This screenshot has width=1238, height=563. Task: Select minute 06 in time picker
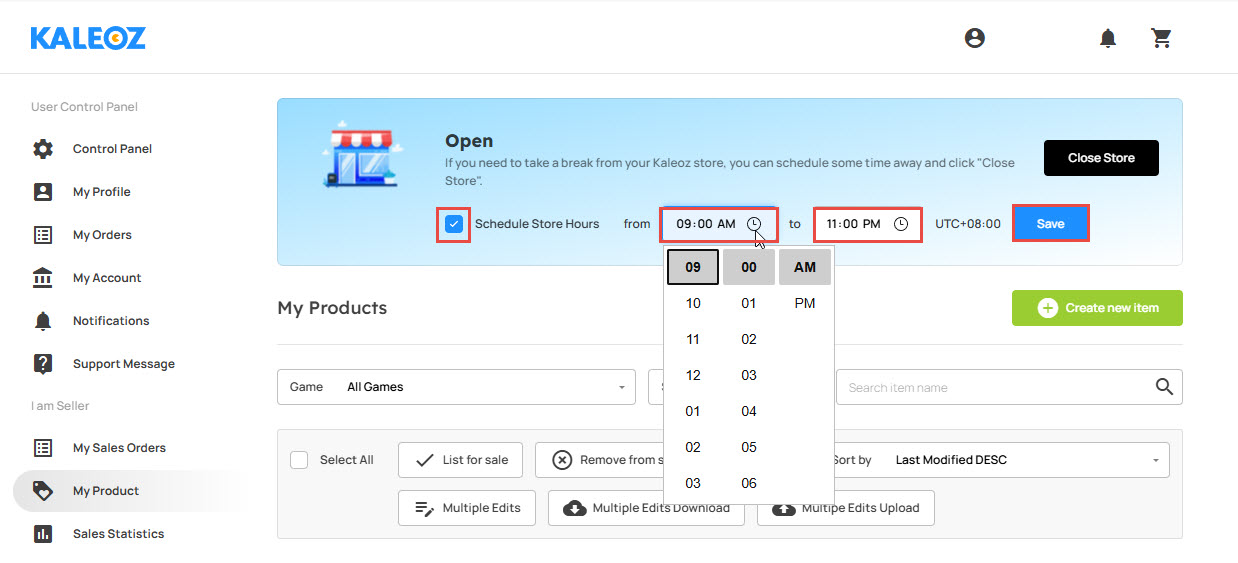pos(749,483)
